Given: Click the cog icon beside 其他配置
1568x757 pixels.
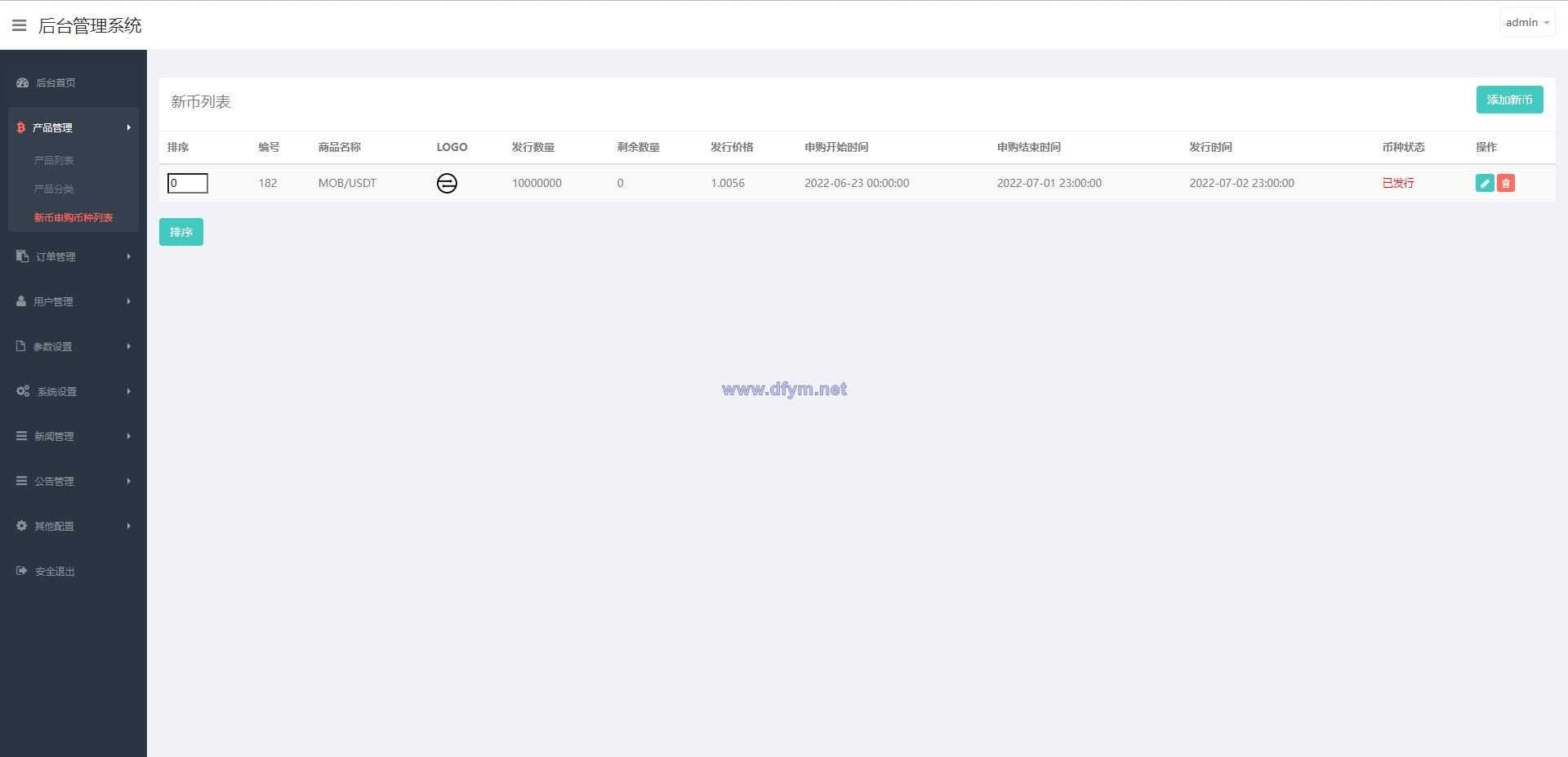Looking at the screenshot, I should 22,526.
